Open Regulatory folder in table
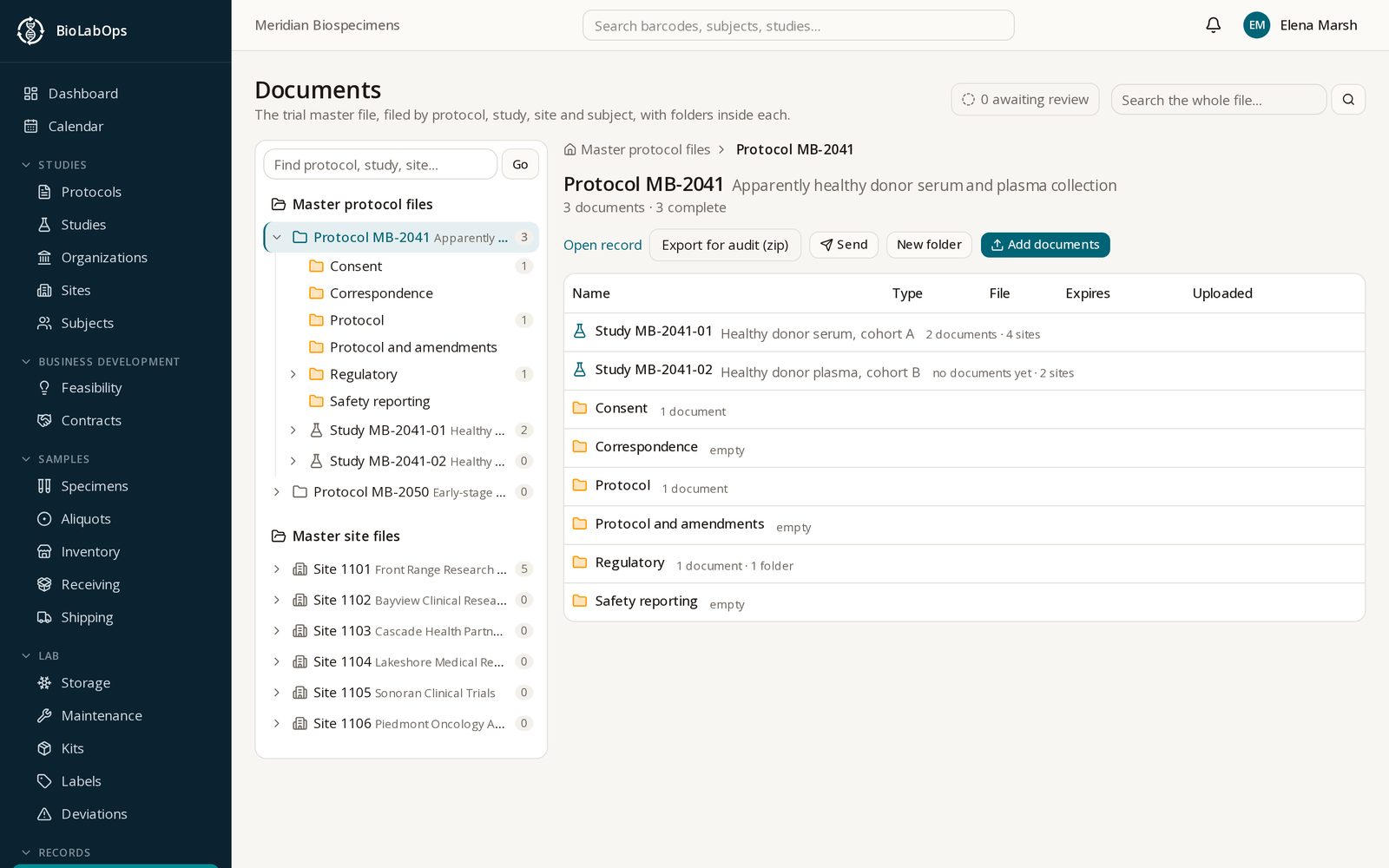Viewport: 1389px width, 868px height. [964, 563]
